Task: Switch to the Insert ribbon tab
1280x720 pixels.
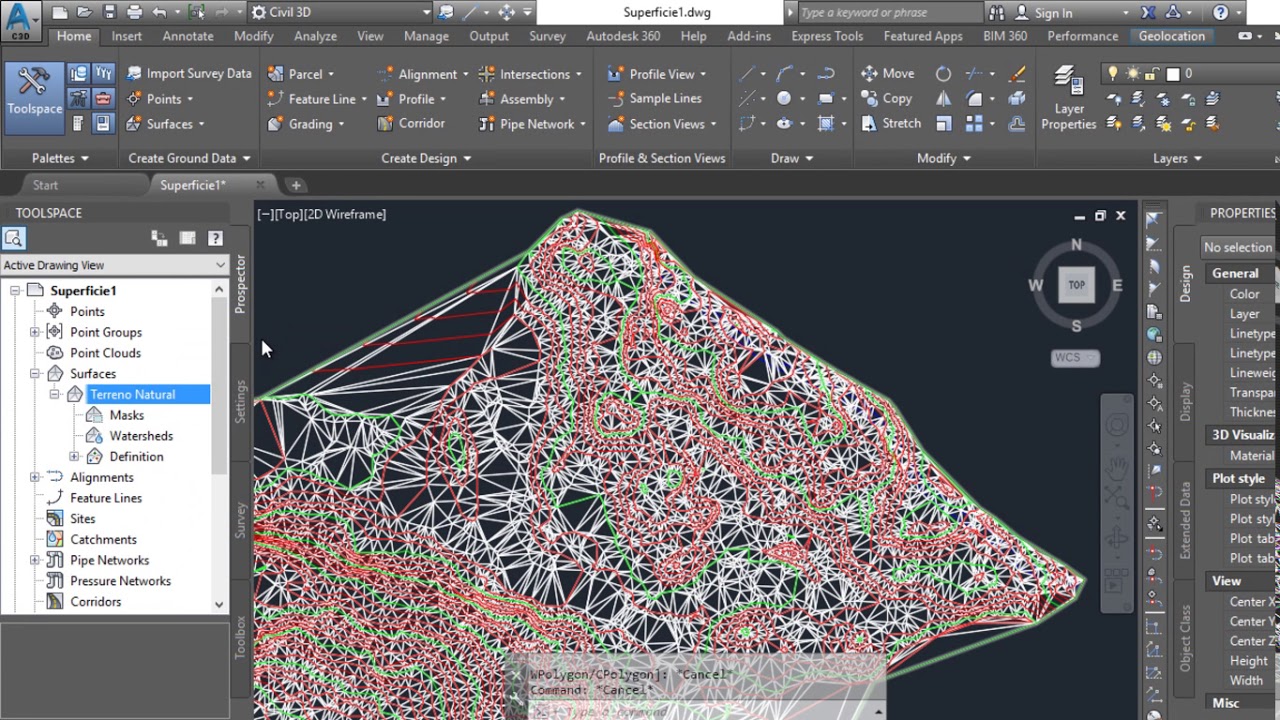Action: coord(126,36)
